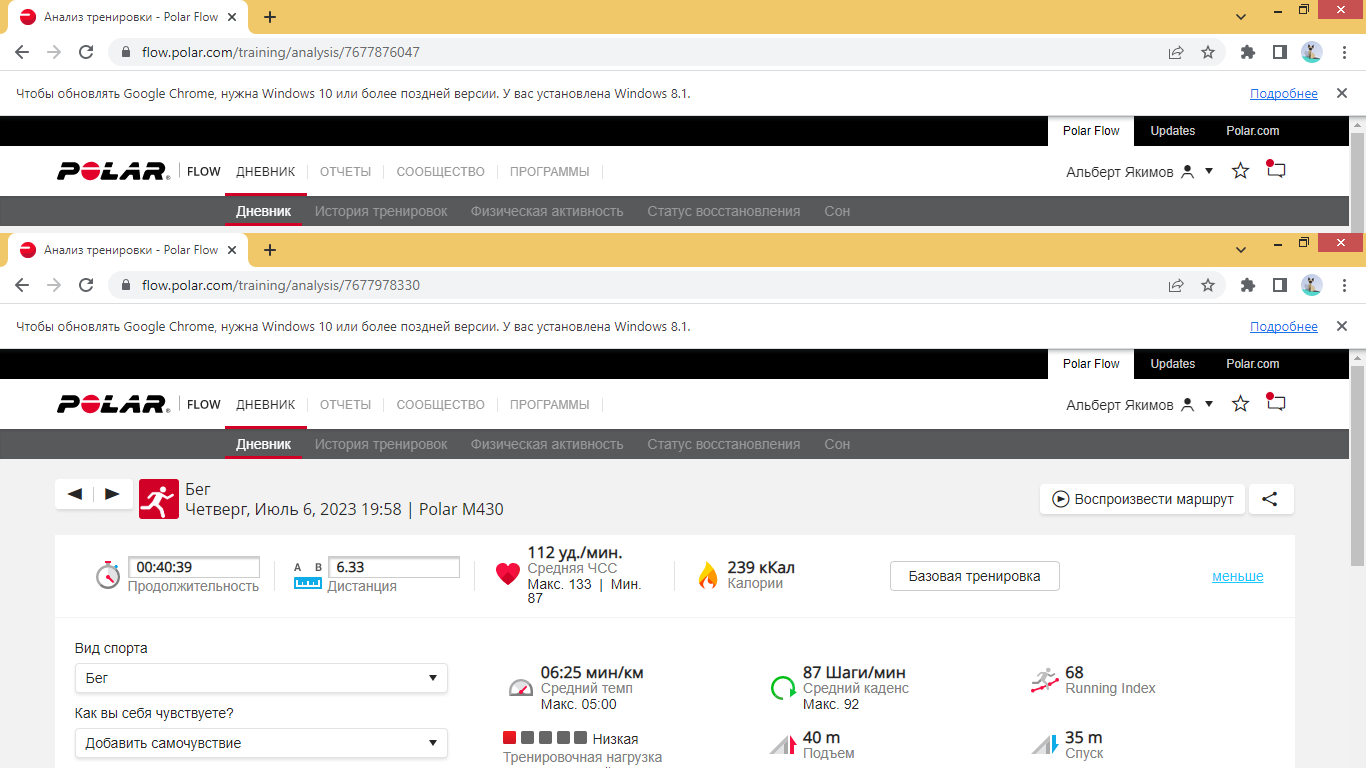The image size is (1366, 768).
Task: Switch to История тренировок in background window
Action: 381,211
